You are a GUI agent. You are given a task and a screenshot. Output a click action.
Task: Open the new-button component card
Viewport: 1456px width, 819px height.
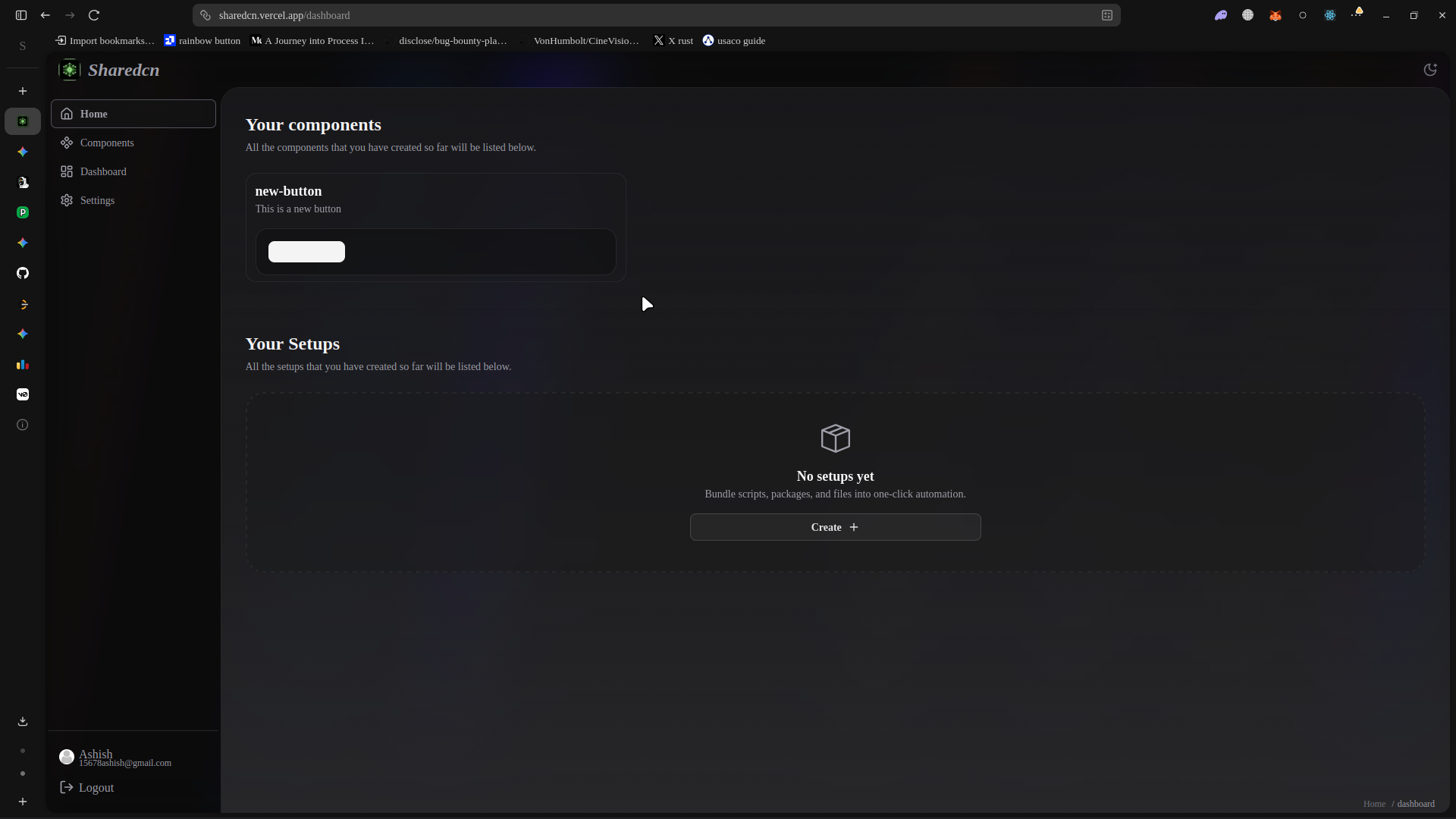click(x=288, y=191)
